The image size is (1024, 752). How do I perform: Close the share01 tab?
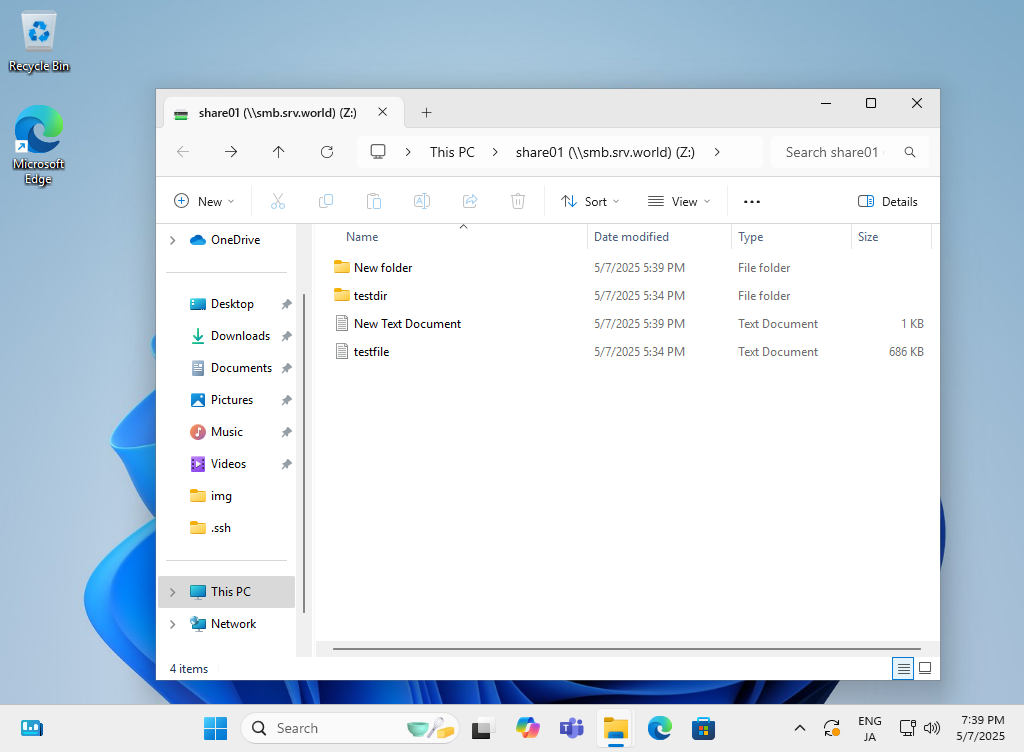[383, 112]
